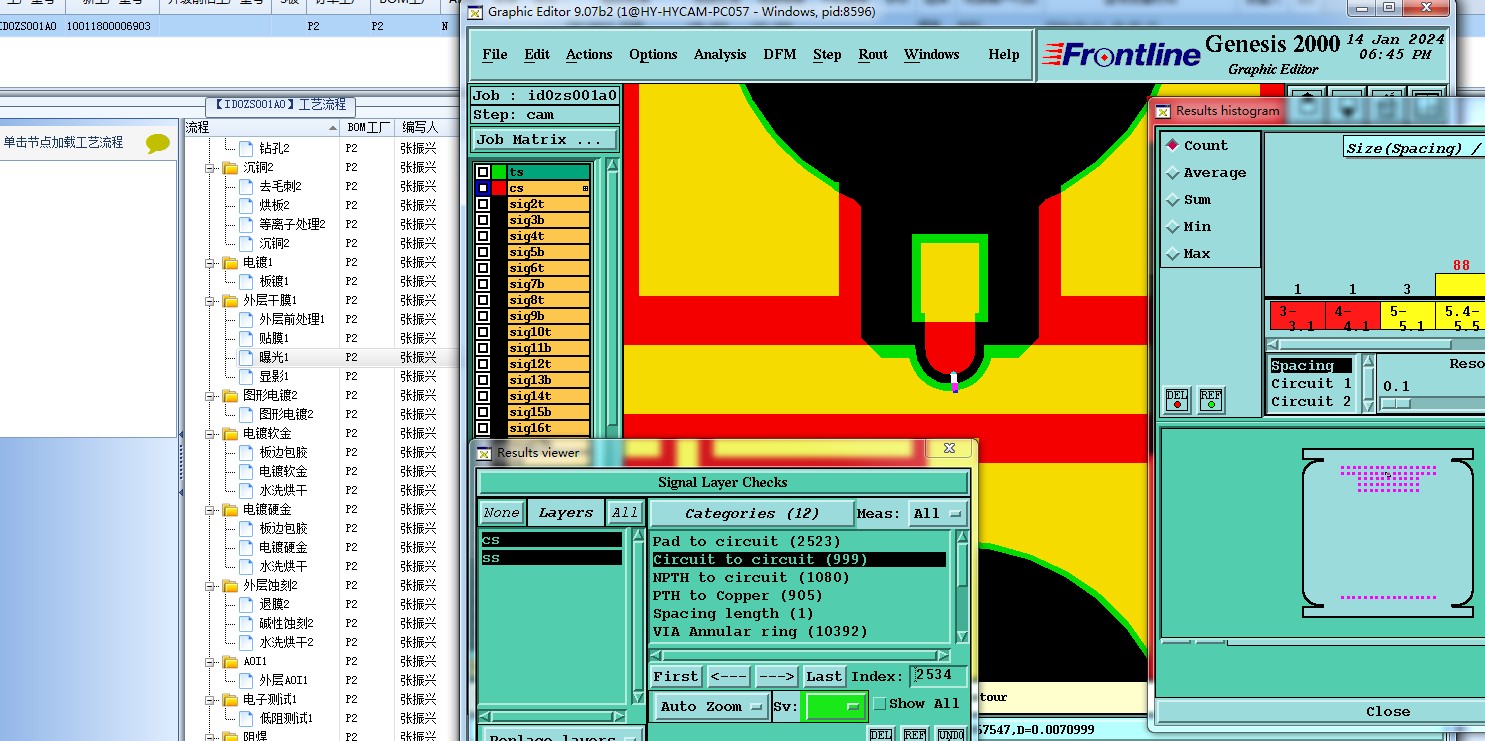Select the Max radio option
The height and width of the screenshot is (741, 1485).
tap(1173, 254)
